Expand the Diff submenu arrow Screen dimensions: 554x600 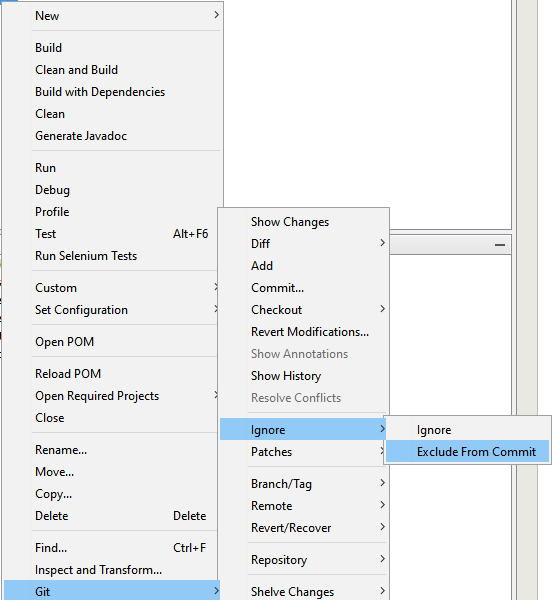(382, 243)
